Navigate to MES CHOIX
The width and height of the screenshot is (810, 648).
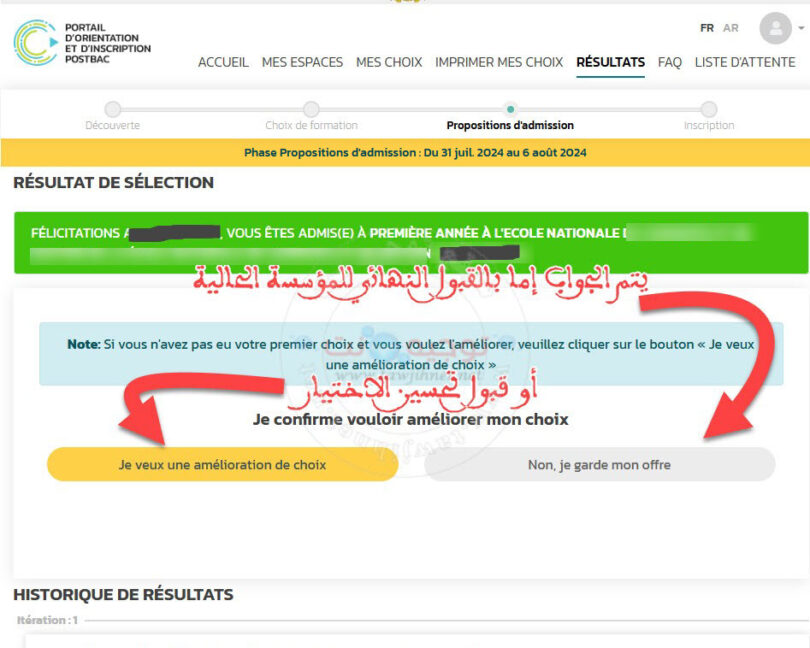tap(389, 61)
